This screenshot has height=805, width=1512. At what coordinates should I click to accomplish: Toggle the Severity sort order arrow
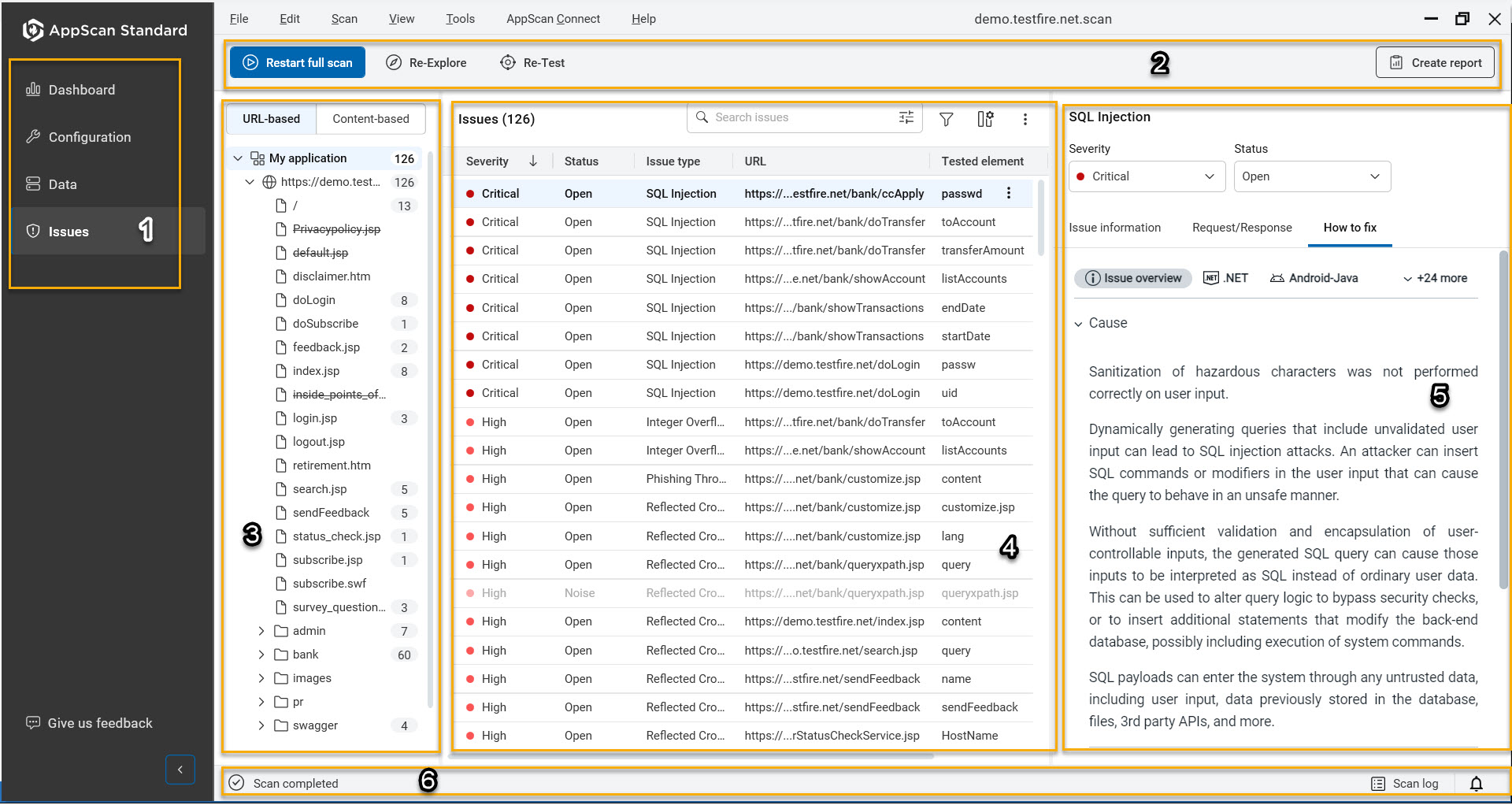point(533,161)
